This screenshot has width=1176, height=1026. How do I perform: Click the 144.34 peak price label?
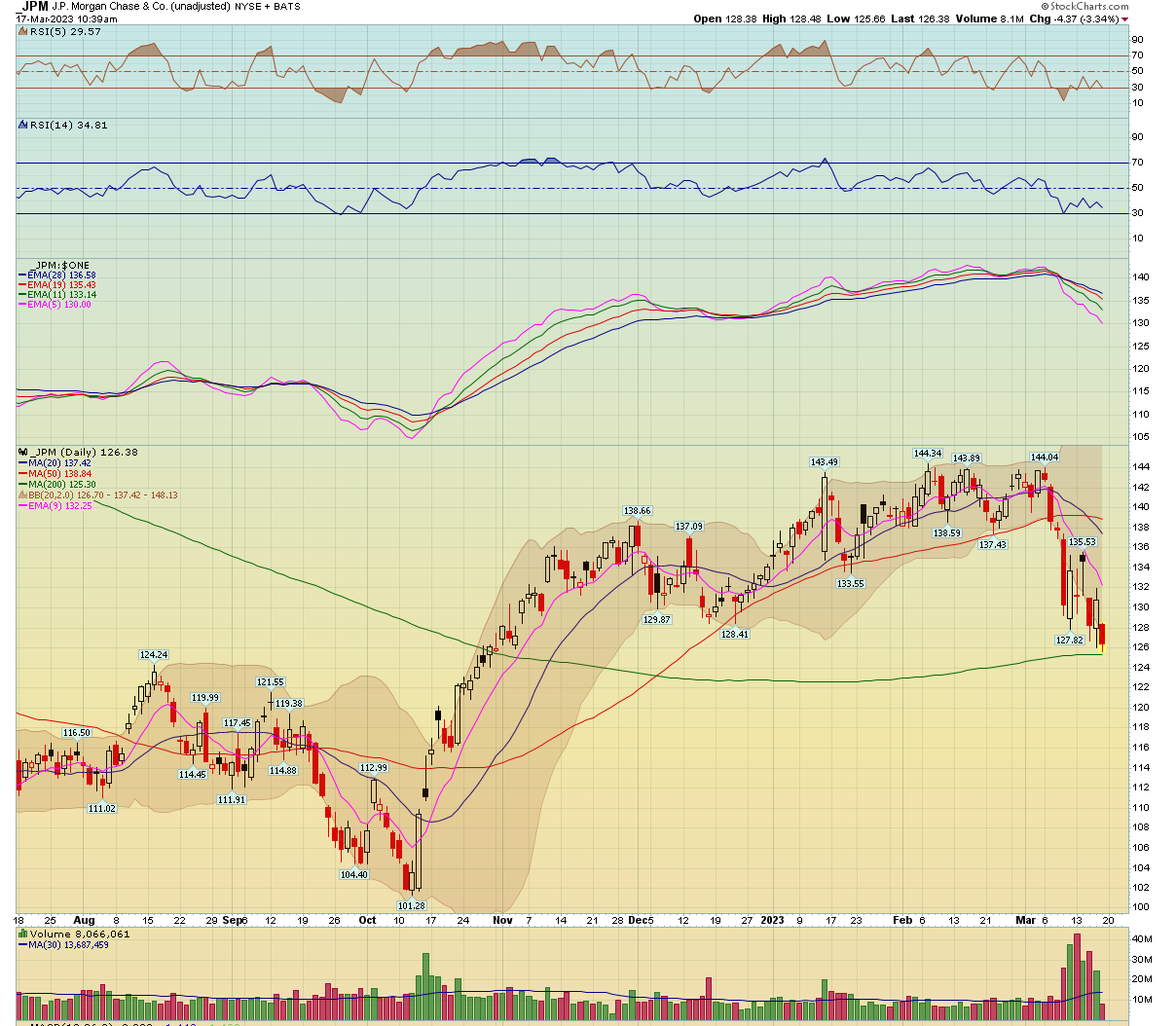[x=927, y=454]
